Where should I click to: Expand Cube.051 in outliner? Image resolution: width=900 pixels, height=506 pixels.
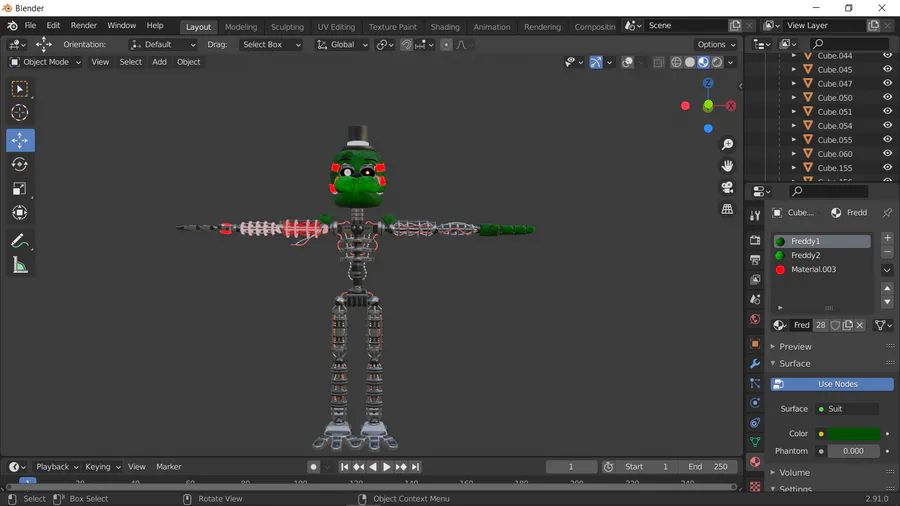tap(794, 111)
